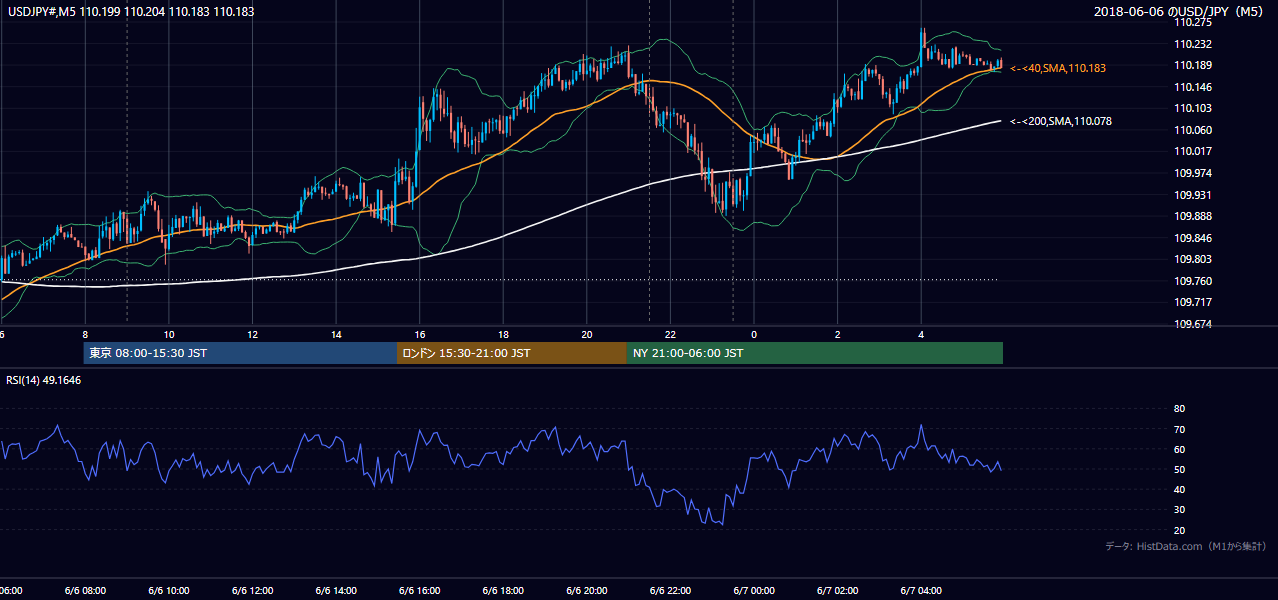The height and width of the screenshot is (600, 1278).
Task: Click the 6/7 00:00 date axis label
Action: 753,591
